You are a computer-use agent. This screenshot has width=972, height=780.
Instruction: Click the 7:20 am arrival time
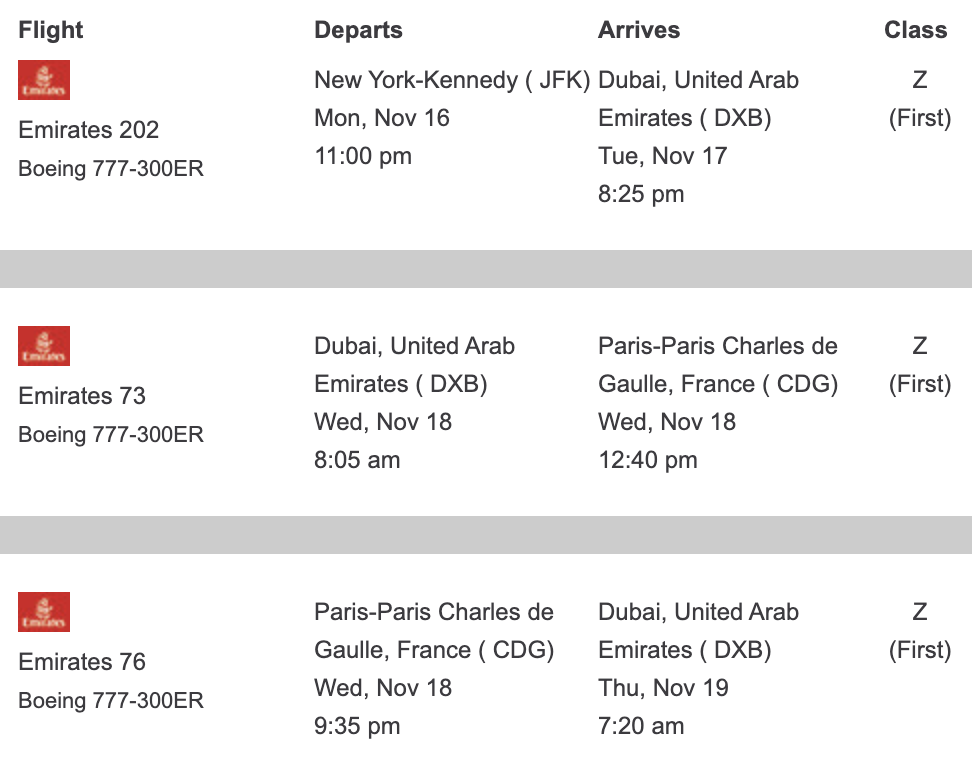pyautogui.click(x=641, y=726)
